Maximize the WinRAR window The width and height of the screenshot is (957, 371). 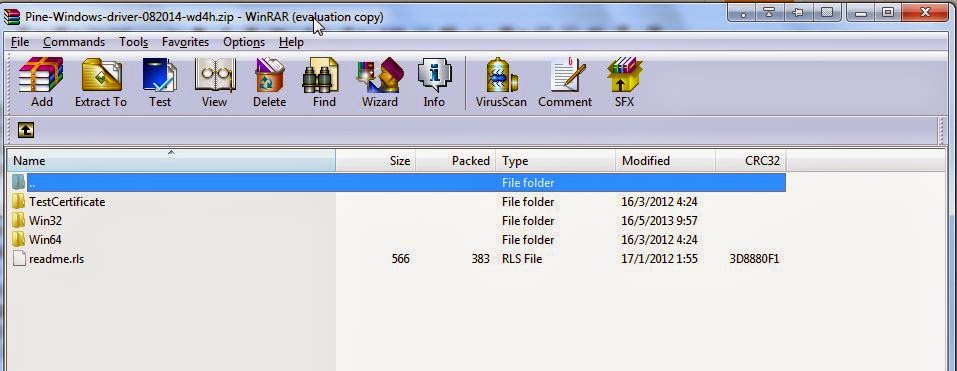888,12
